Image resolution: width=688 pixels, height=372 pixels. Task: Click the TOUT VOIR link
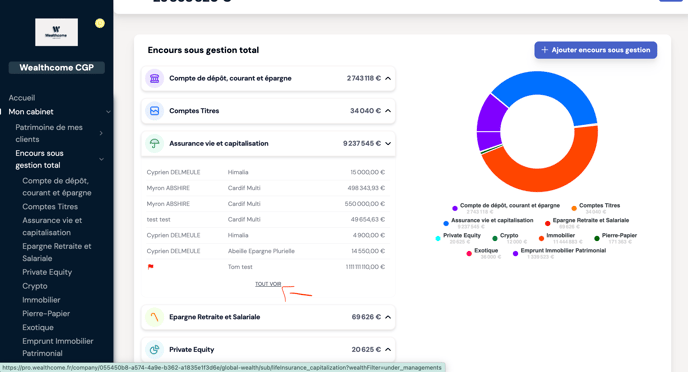click(x=268, y=284)
